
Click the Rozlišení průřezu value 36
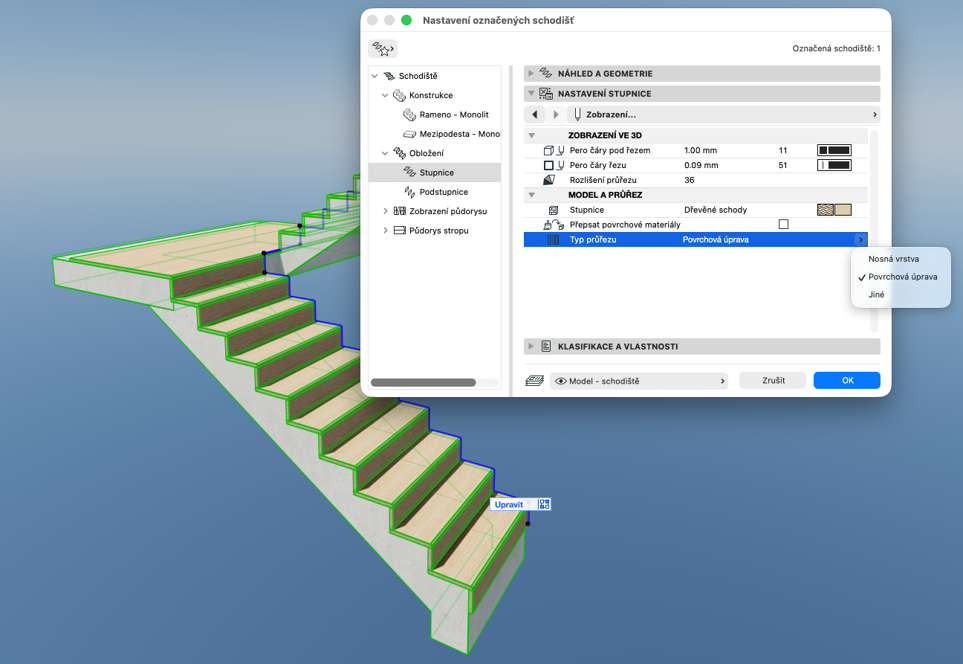pyautogui.click(x=689, y=180)
